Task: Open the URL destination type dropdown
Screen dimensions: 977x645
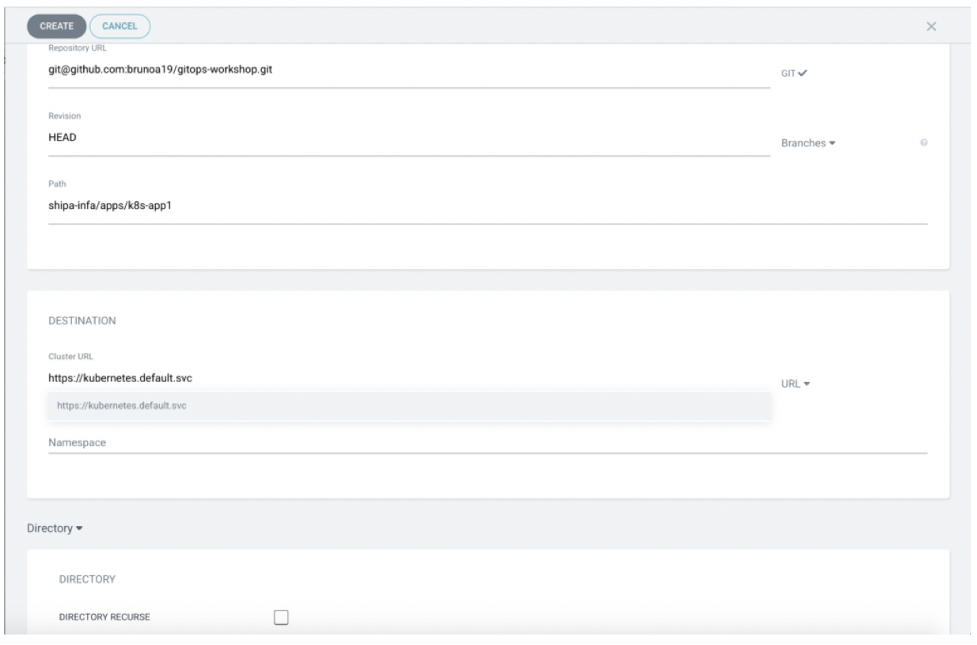Action: [x=794, y=383]
